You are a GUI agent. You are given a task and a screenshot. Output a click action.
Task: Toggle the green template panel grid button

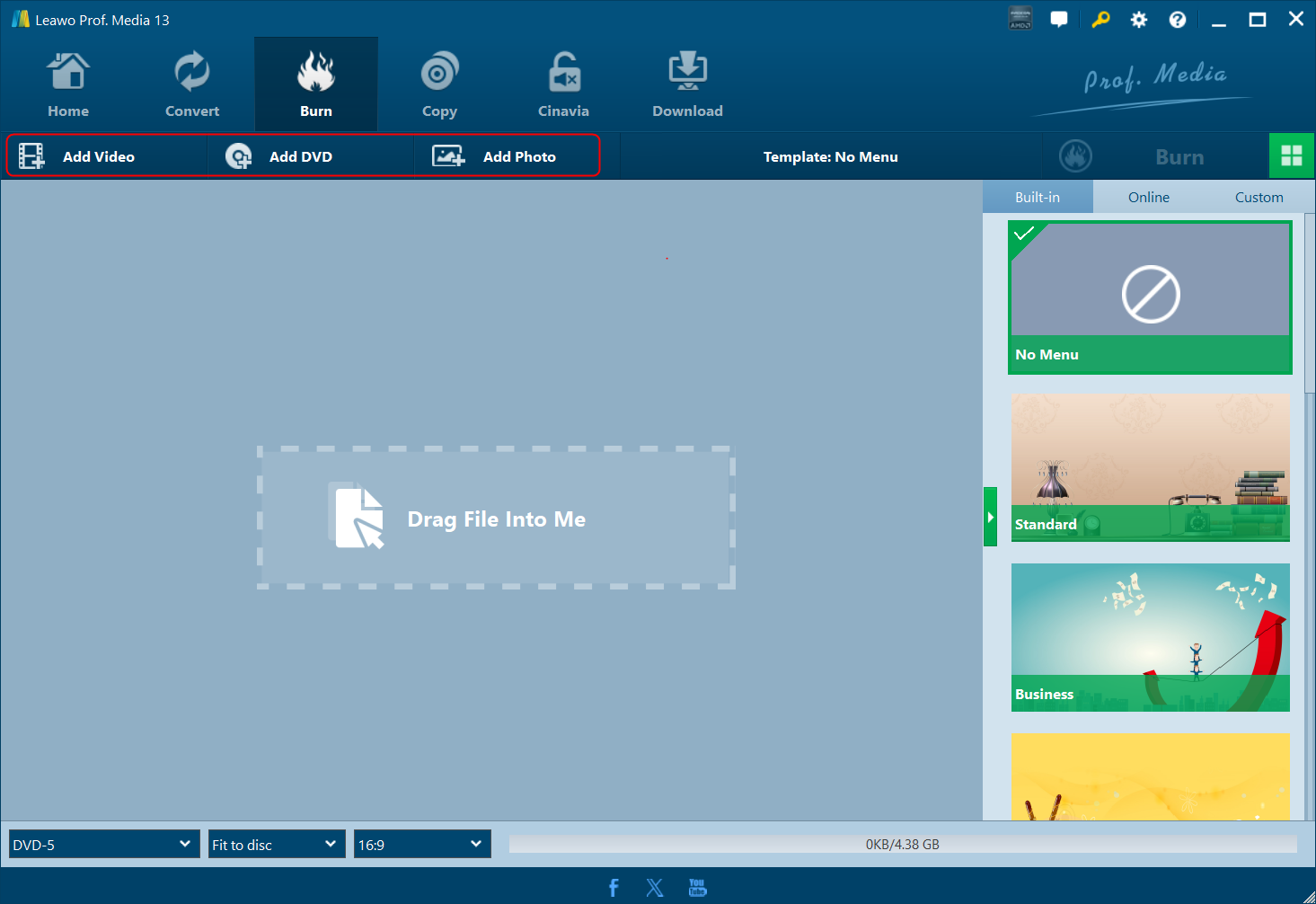pyautogui.click(x=1292, y=156)
